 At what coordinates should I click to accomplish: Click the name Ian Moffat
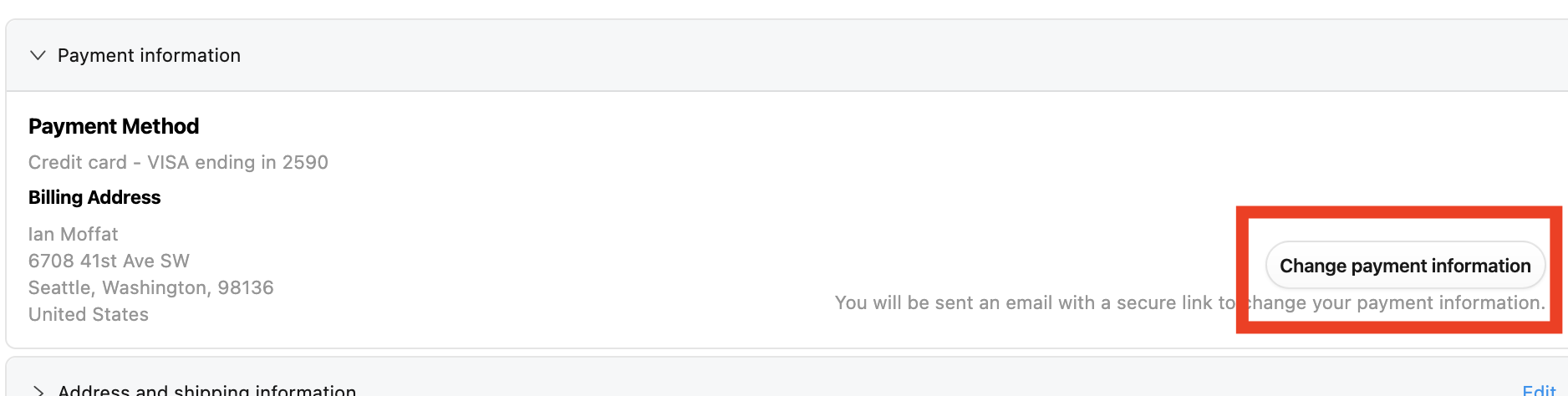tap(73, 234)
